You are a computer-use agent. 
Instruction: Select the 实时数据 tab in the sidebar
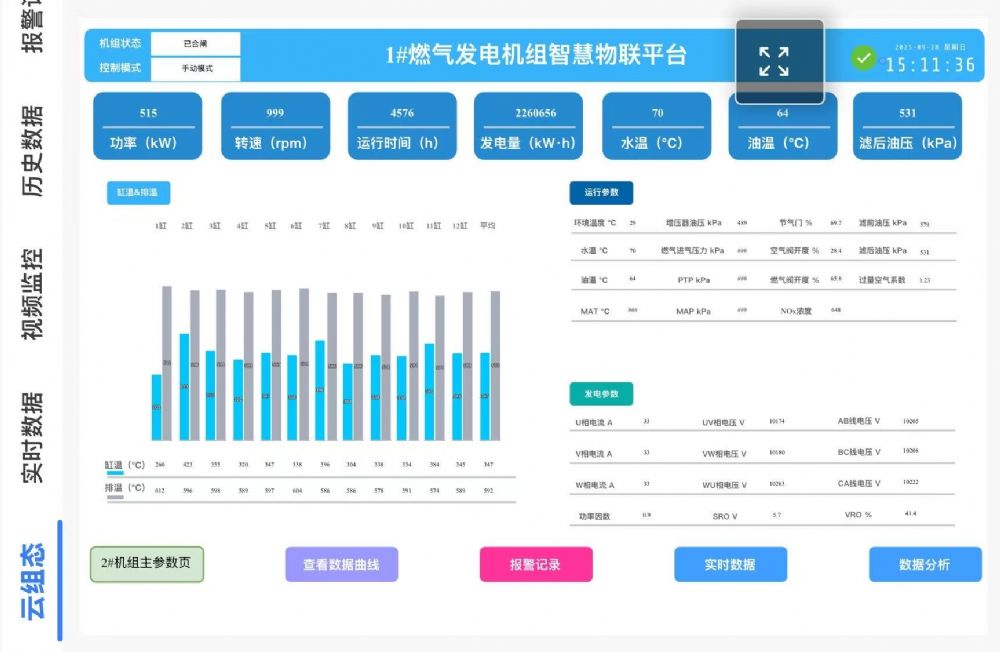coord(32,437)
